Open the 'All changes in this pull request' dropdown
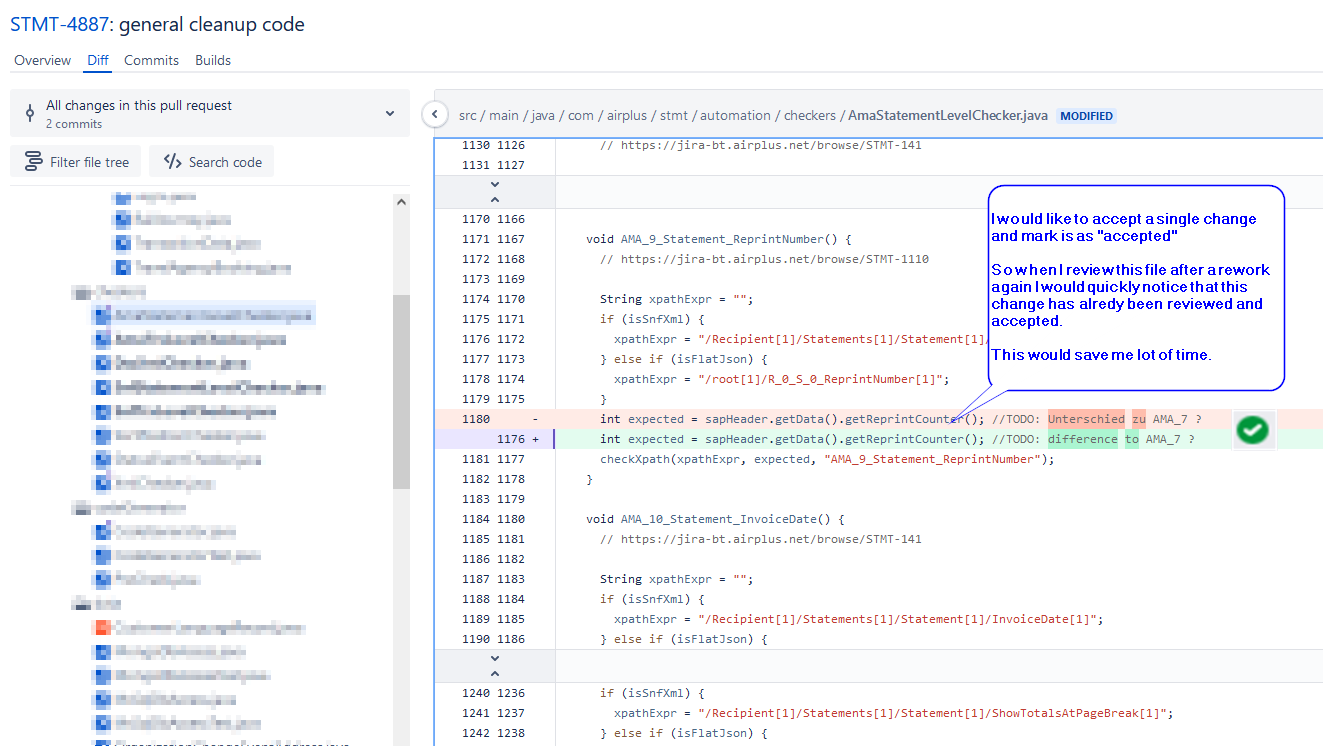Viewport: 1323px width, 746px height. [x=389, y=113]
